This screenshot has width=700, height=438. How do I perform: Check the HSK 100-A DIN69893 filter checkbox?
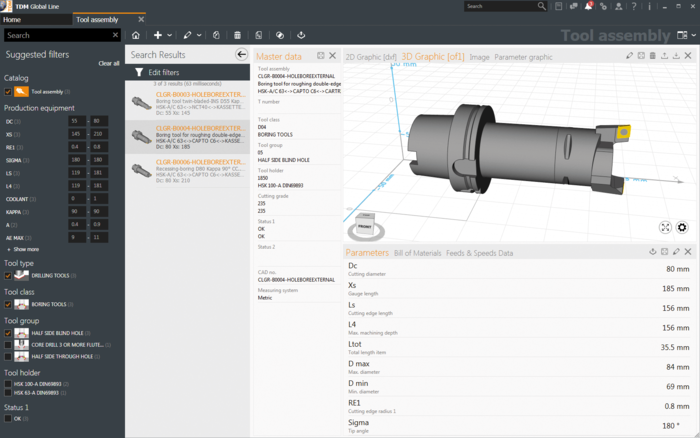point(8,384)
